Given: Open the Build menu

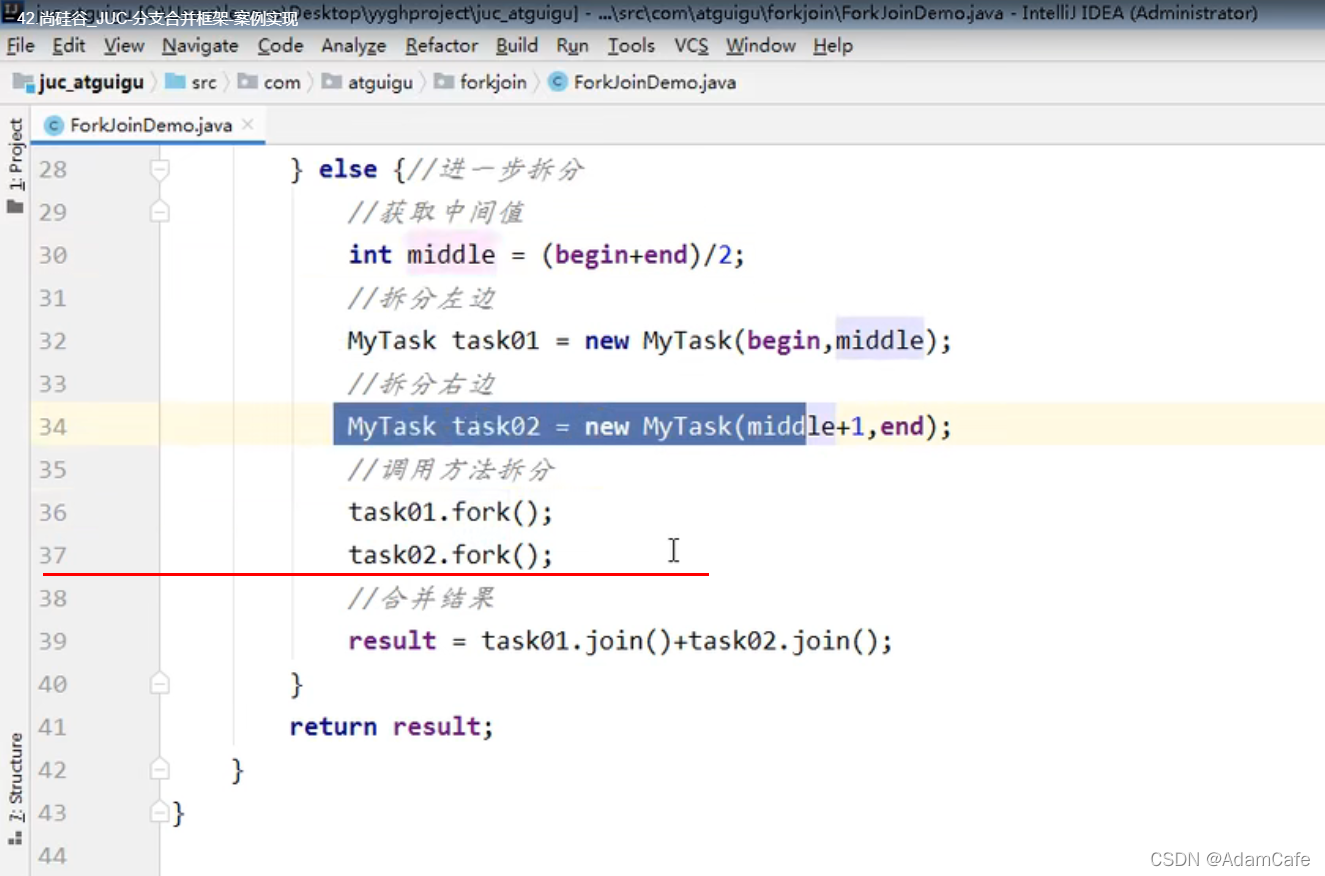Looking at the screenshot, I should pyautogui.click(x=517, y=46).
